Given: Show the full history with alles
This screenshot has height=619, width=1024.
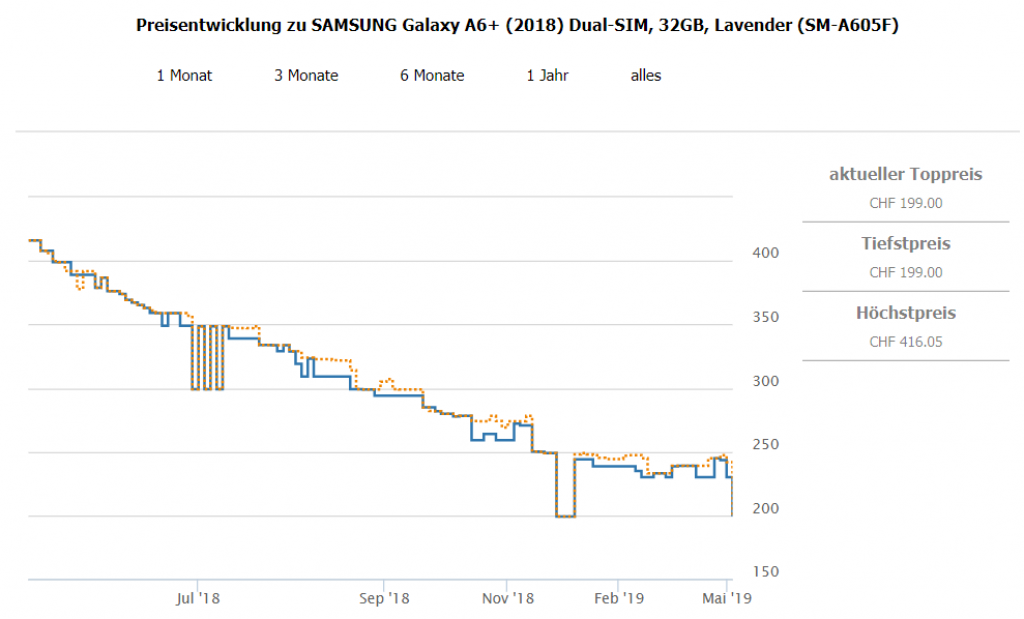Looking at the screenshot, I should (645, 75).
